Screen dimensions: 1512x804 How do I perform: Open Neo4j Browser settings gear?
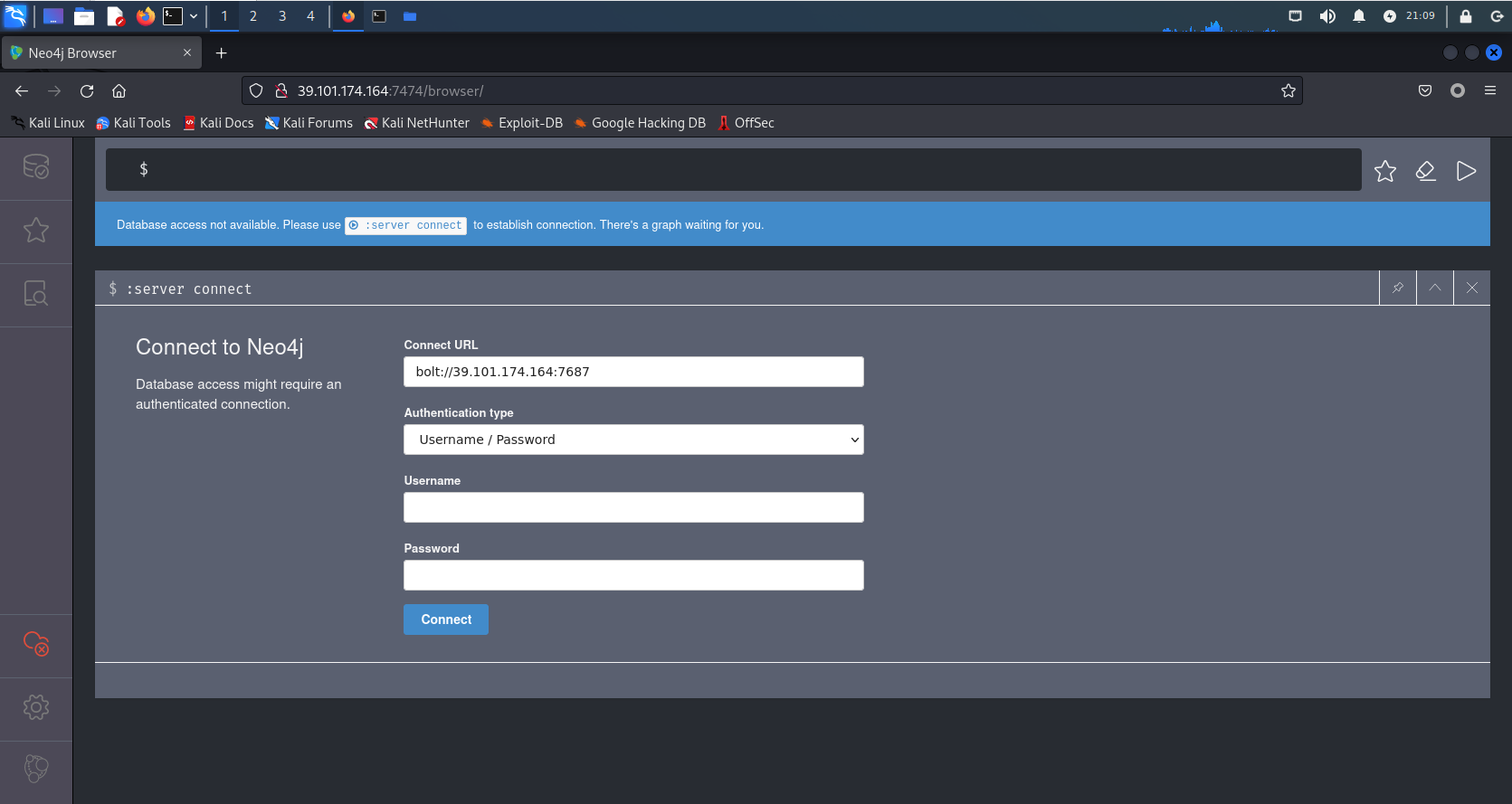(x=36, y=707)
